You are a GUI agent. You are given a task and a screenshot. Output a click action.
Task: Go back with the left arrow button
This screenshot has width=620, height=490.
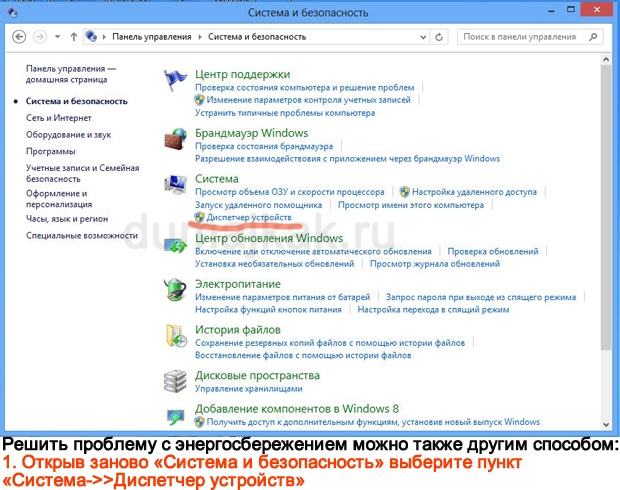coord(19,37)
